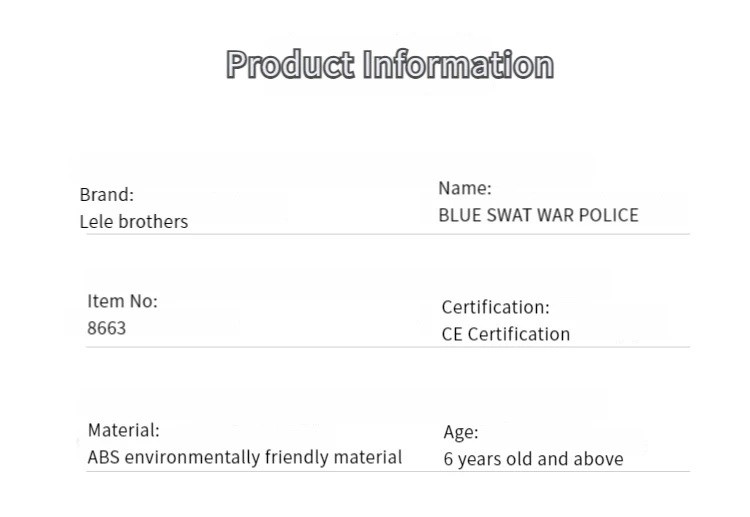Click the Name: label

click(x=465, y=188)
